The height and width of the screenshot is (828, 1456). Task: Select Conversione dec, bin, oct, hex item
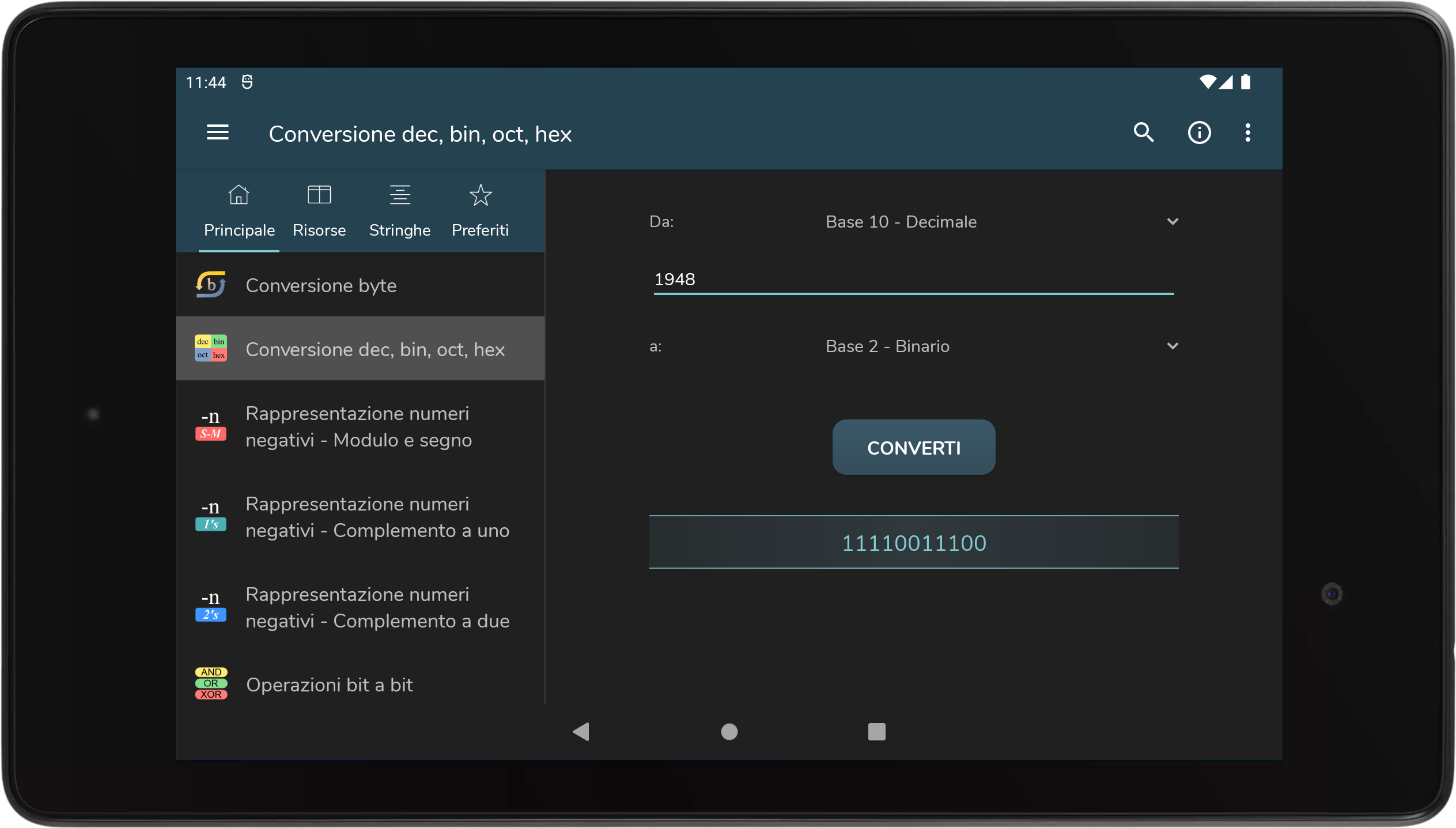361,348
